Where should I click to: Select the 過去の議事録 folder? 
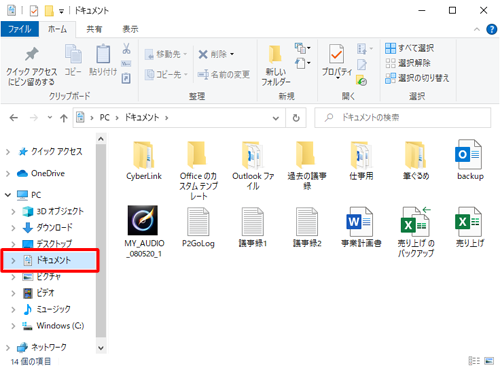[307, 166]
